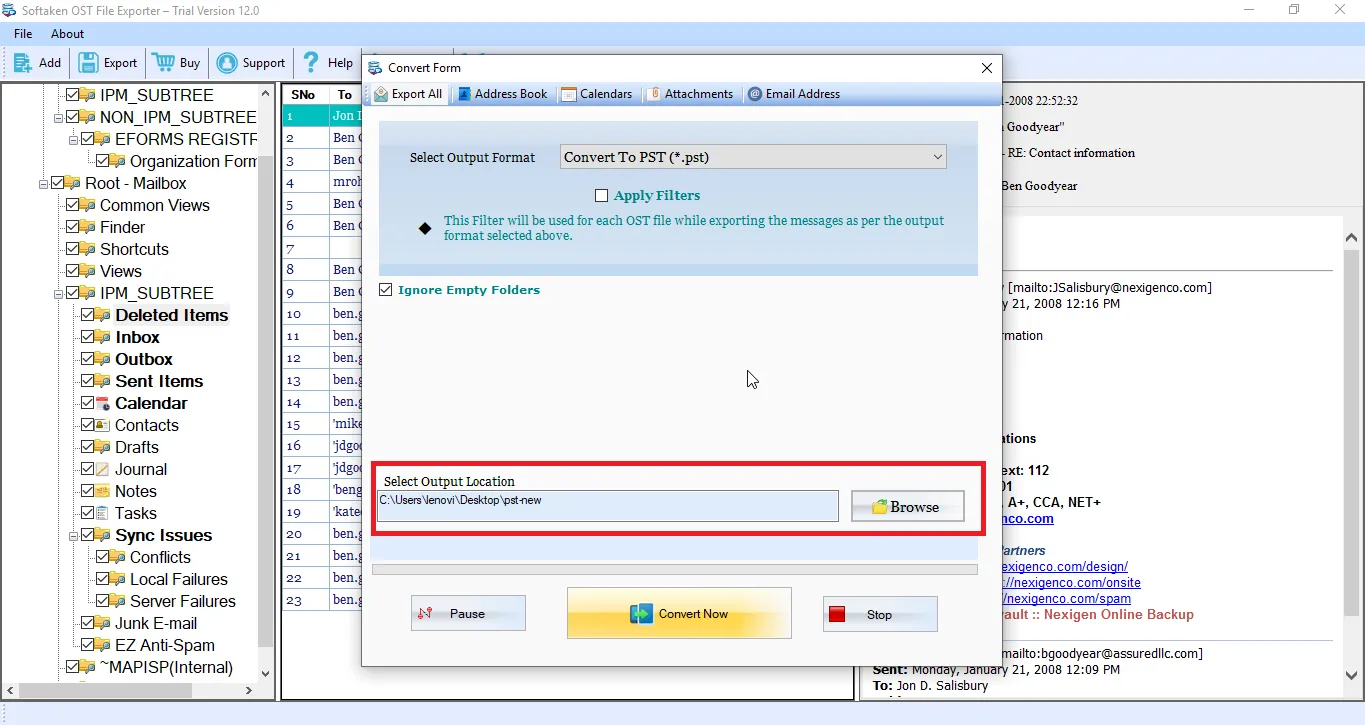Click the Calendar folder icon in tree

click(104, 403)
